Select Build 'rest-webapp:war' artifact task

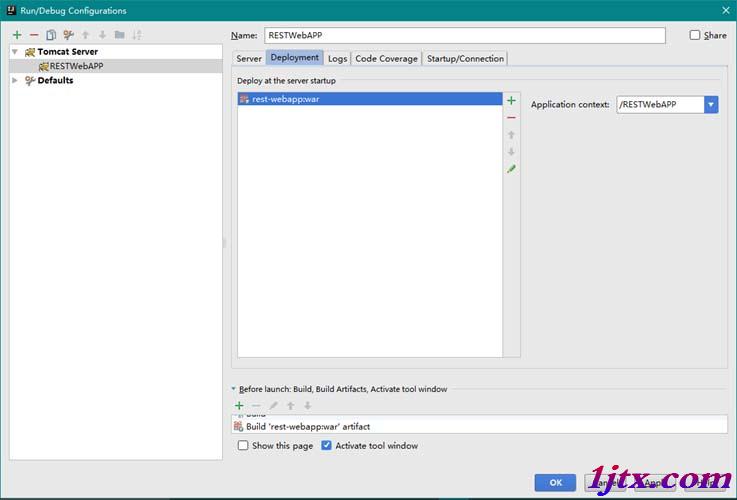click(479, 426)
